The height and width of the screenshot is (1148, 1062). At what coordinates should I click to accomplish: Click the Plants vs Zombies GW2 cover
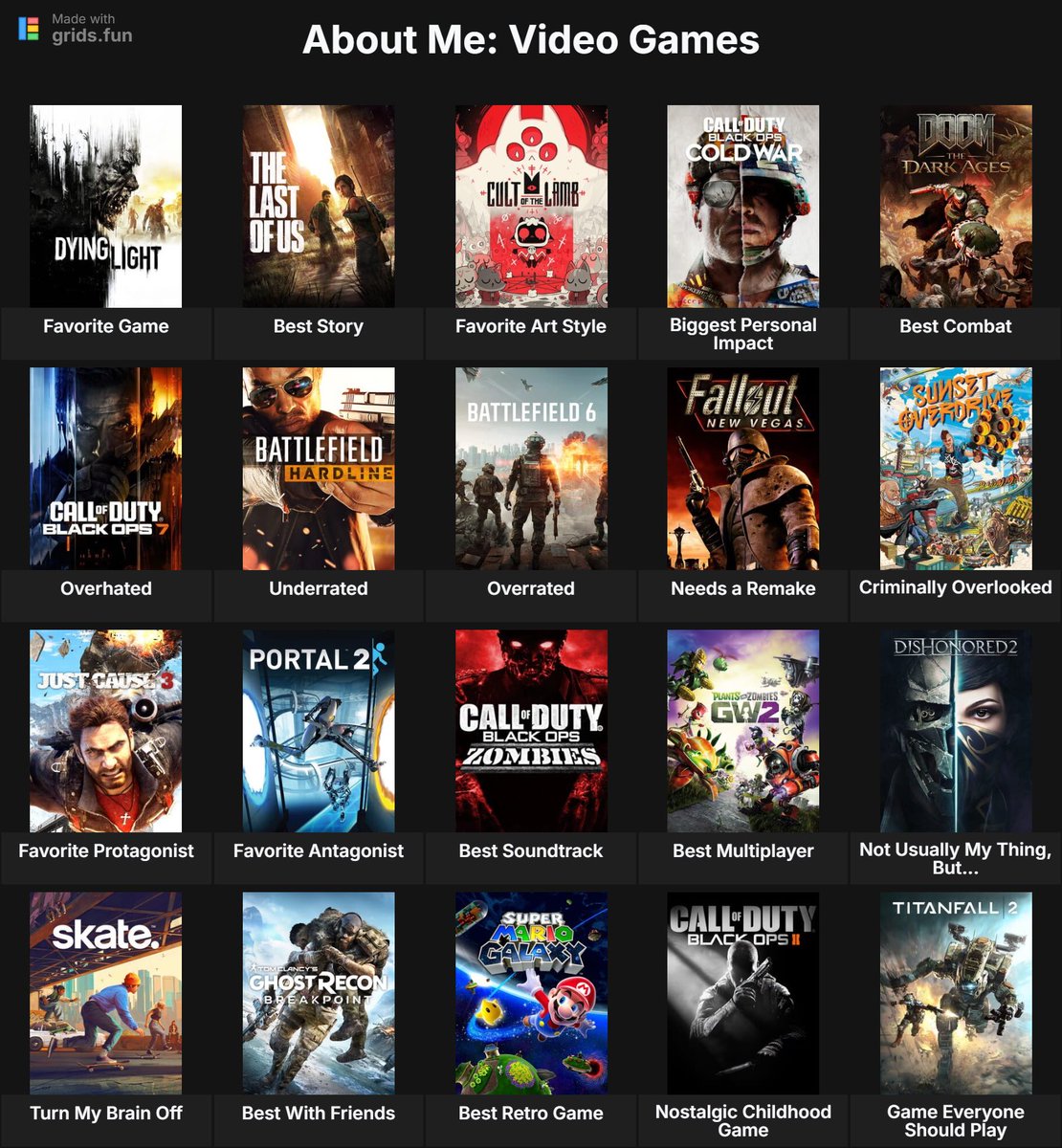coord(743,731)
